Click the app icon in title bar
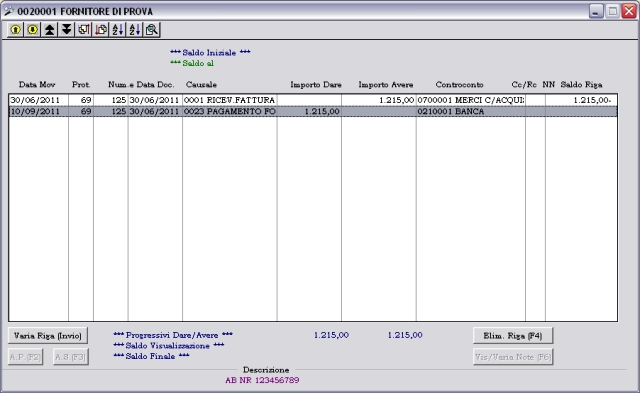 pyautogui.click(x=8, y=11)
